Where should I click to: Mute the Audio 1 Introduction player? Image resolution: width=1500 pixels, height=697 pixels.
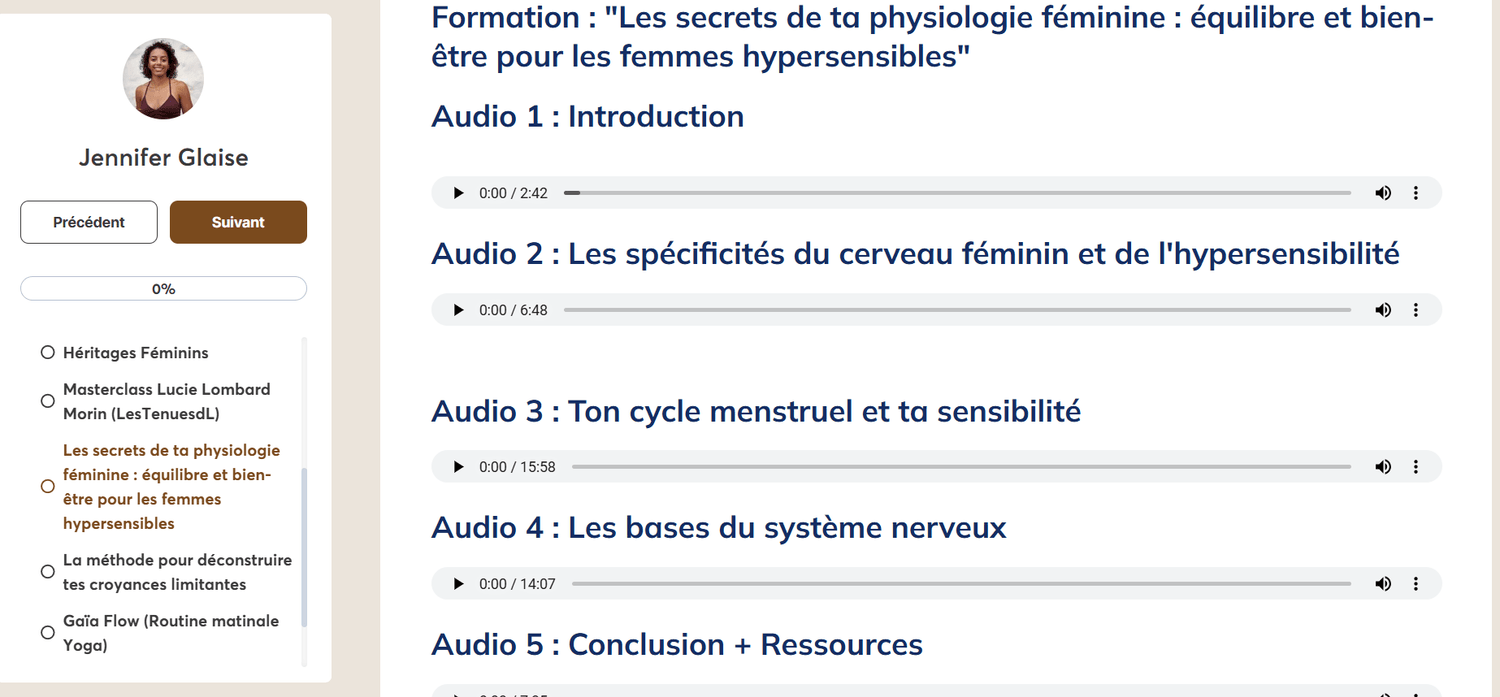click(1383, 193)
